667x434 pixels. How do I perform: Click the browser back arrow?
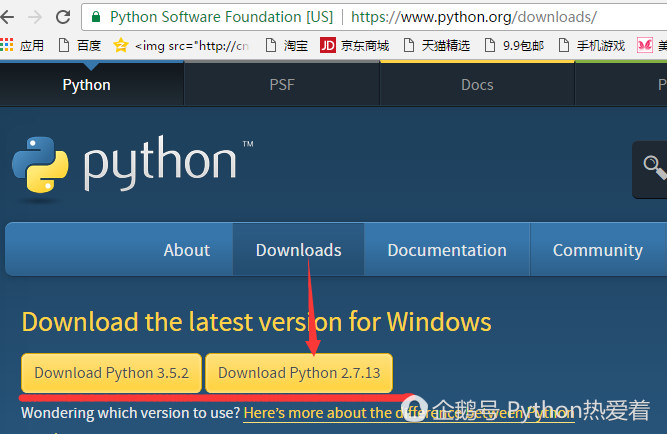pyautogui.click(x=7, y=17)
